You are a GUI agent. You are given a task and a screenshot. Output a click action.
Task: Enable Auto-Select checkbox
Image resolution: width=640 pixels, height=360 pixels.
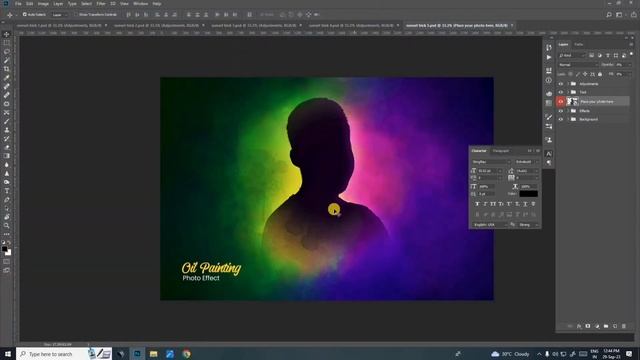tap(24, 14)
